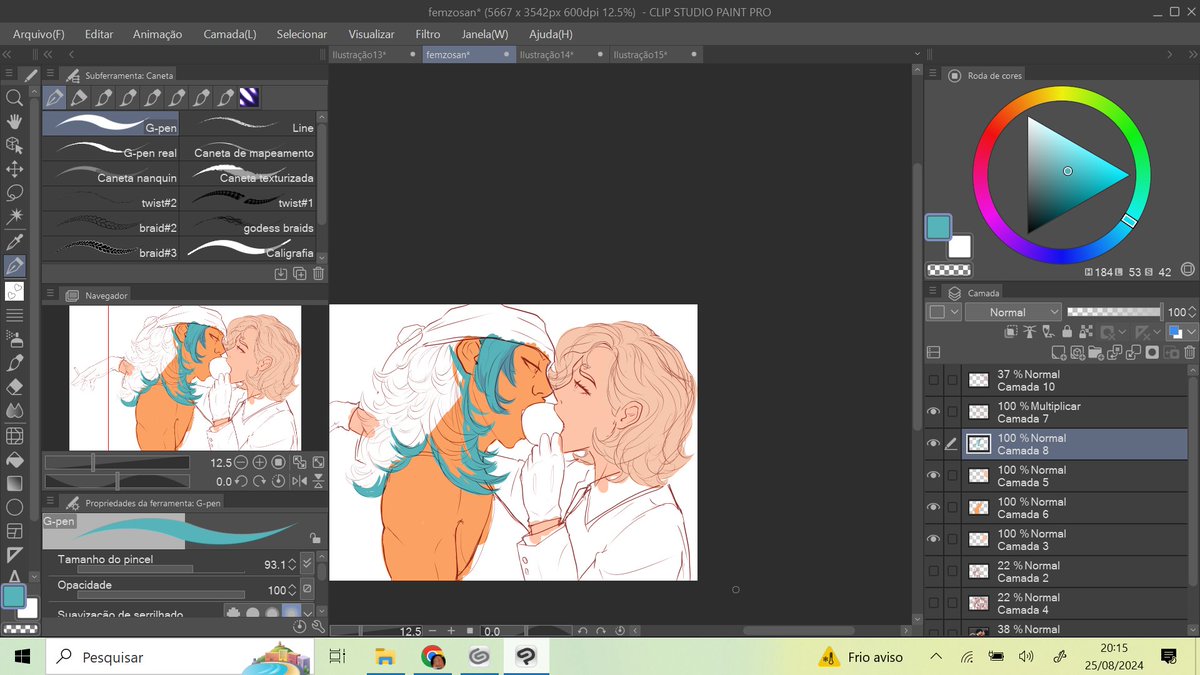Image resolution: width=1200 pixels, height=675 pixels.
Task: Open the layer palette color dropdown
Action: click(x=943, y=312)
